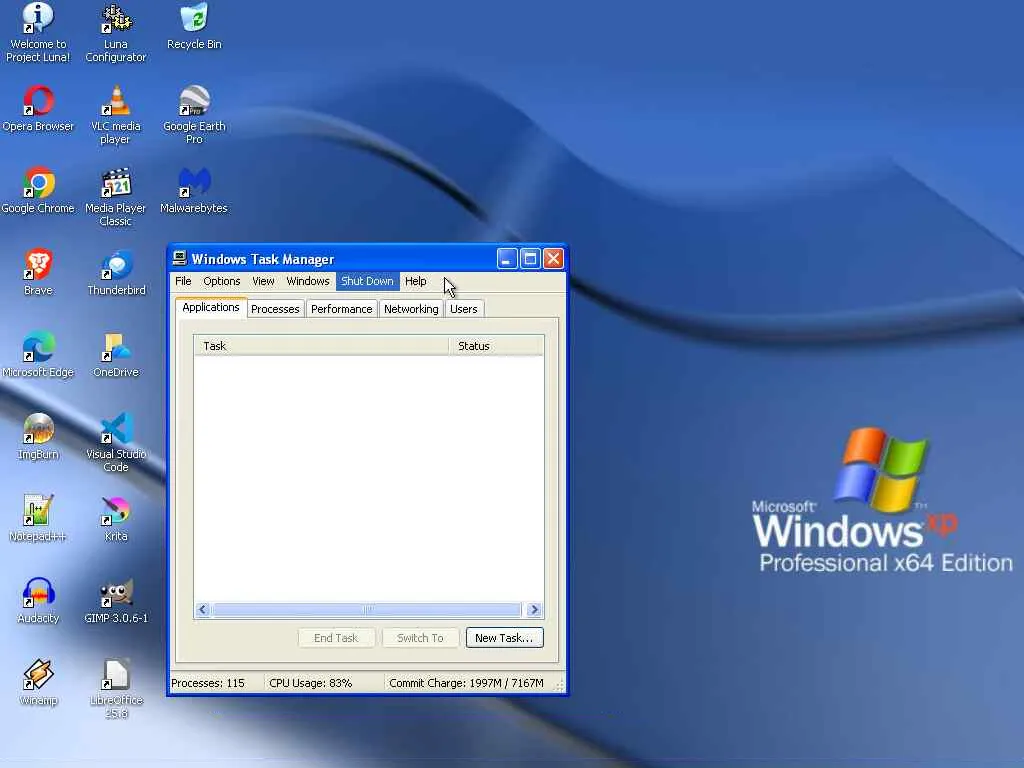Click the 'Processes: 115' status text
1024x768 pixels.
208,683
